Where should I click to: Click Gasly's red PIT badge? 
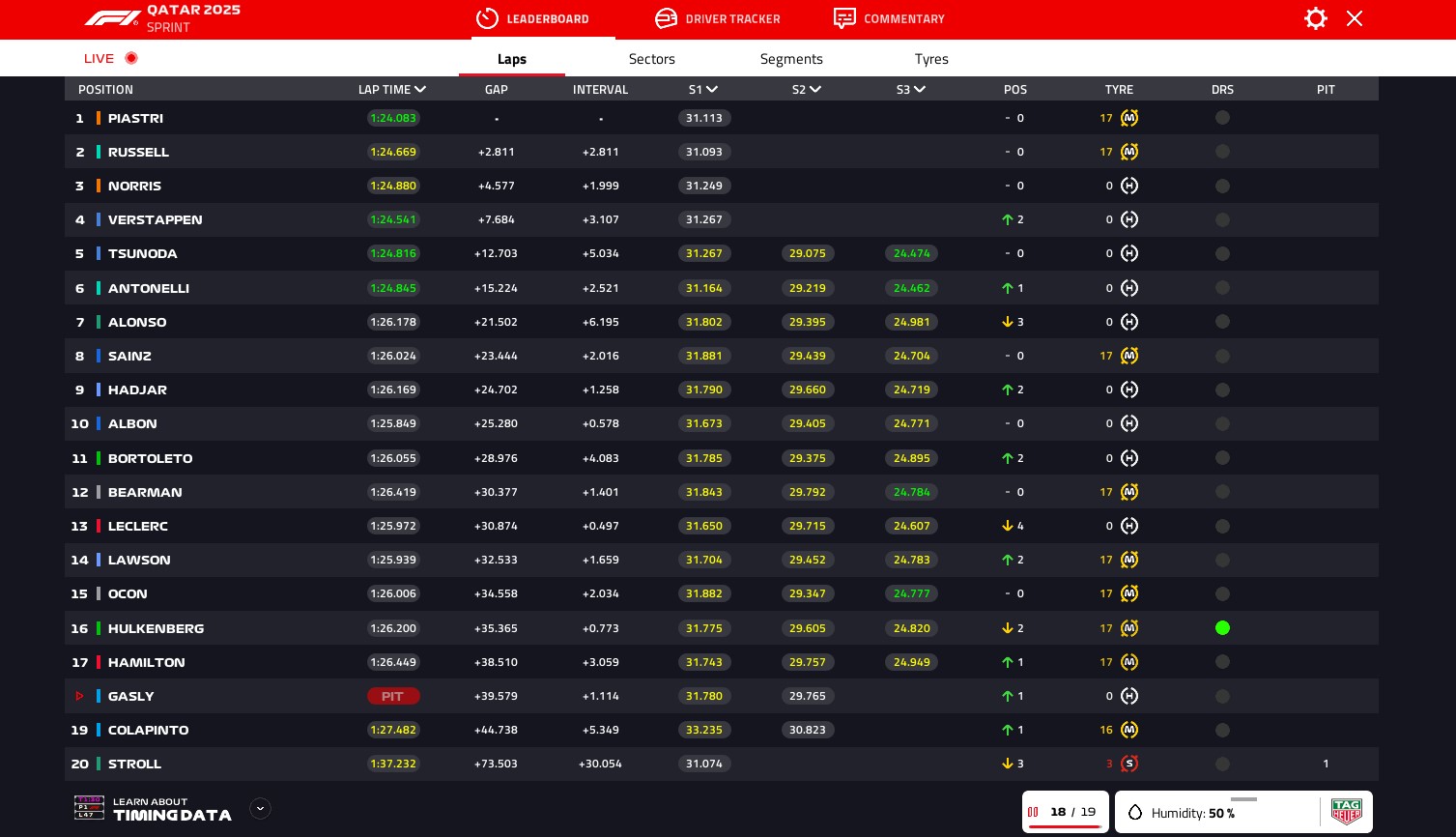[x=392, y=696]
